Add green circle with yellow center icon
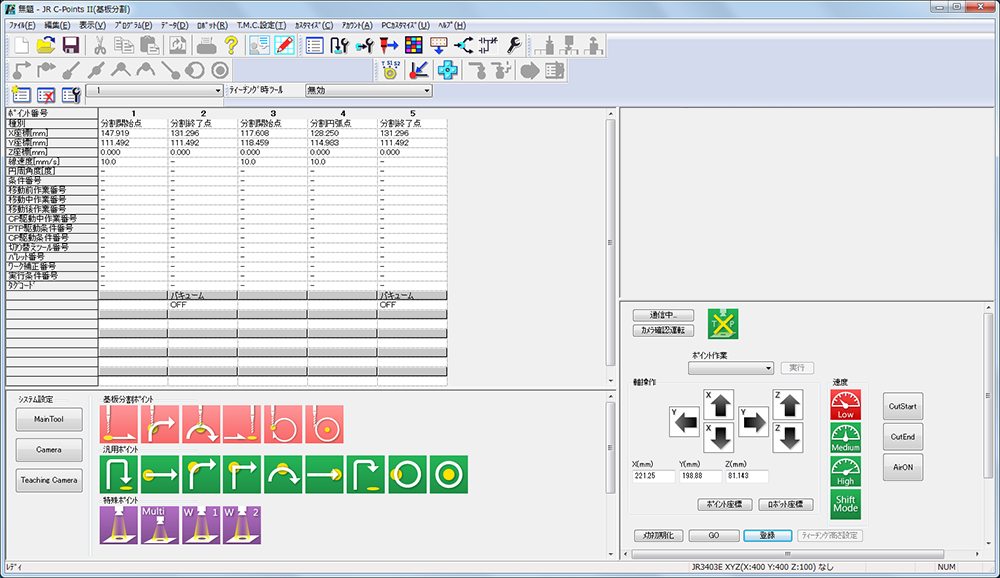The image size is (1000, 578). (448, 475)
